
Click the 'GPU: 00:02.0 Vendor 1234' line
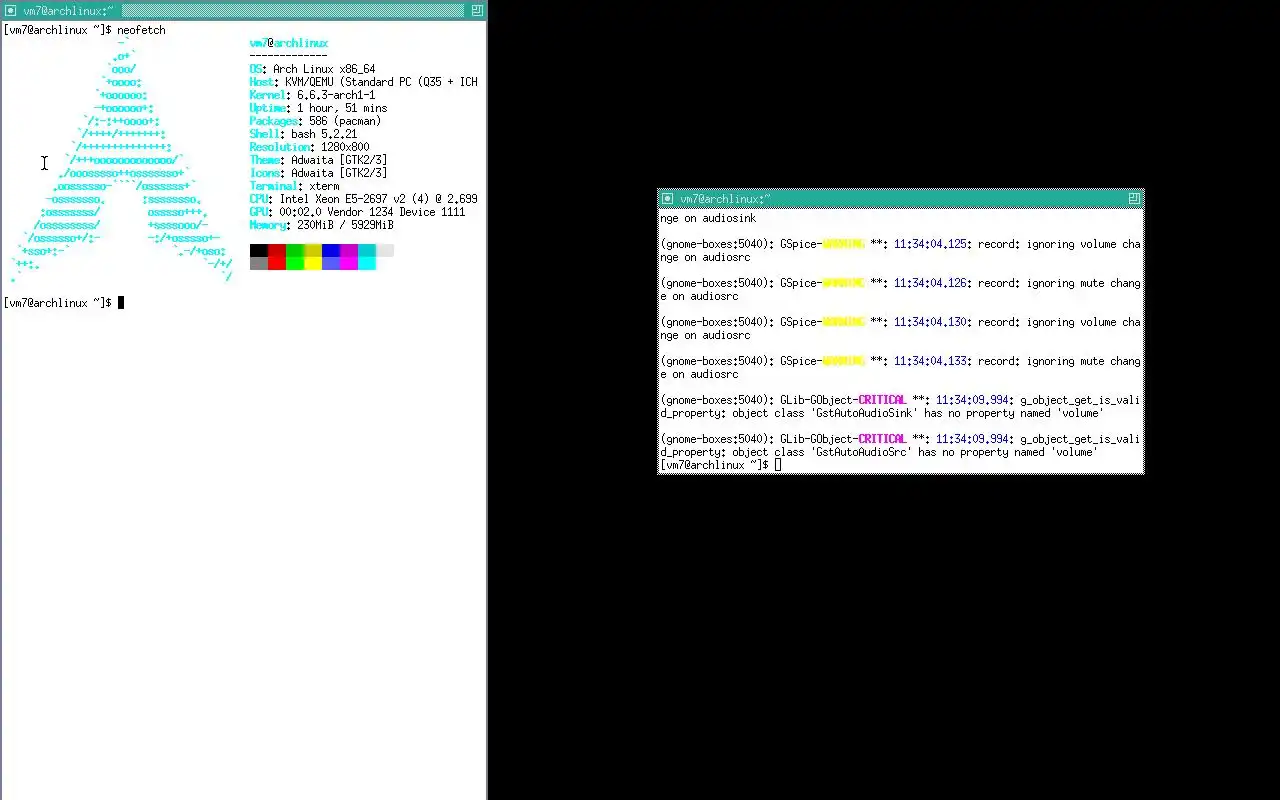(357, 212)
